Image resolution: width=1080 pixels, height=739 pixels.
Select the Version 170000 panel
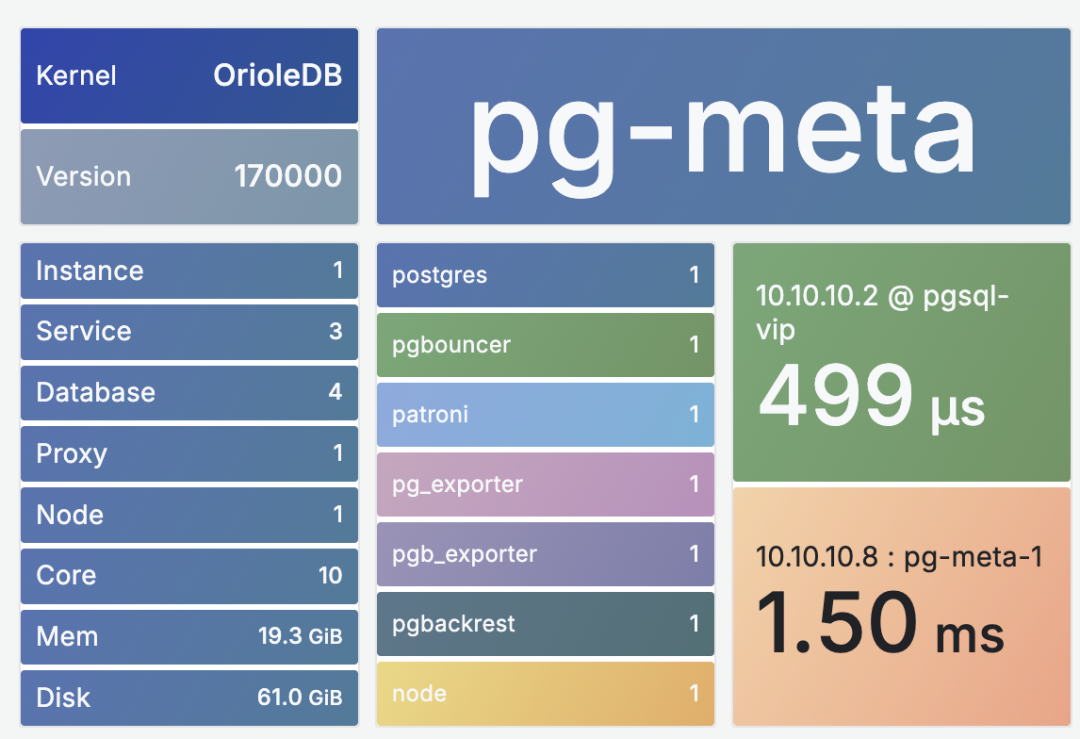(189, 176)
